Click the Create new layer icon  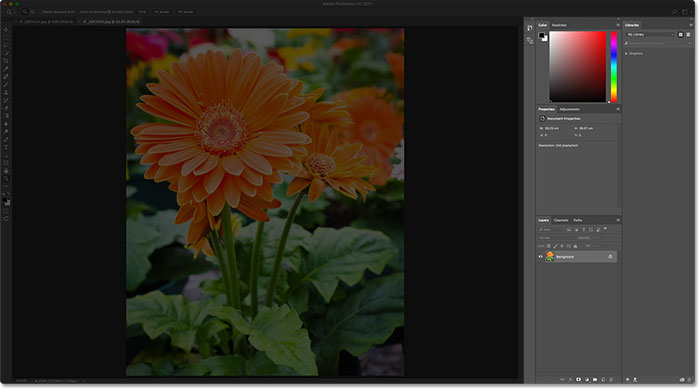click(x=603, y=380)
